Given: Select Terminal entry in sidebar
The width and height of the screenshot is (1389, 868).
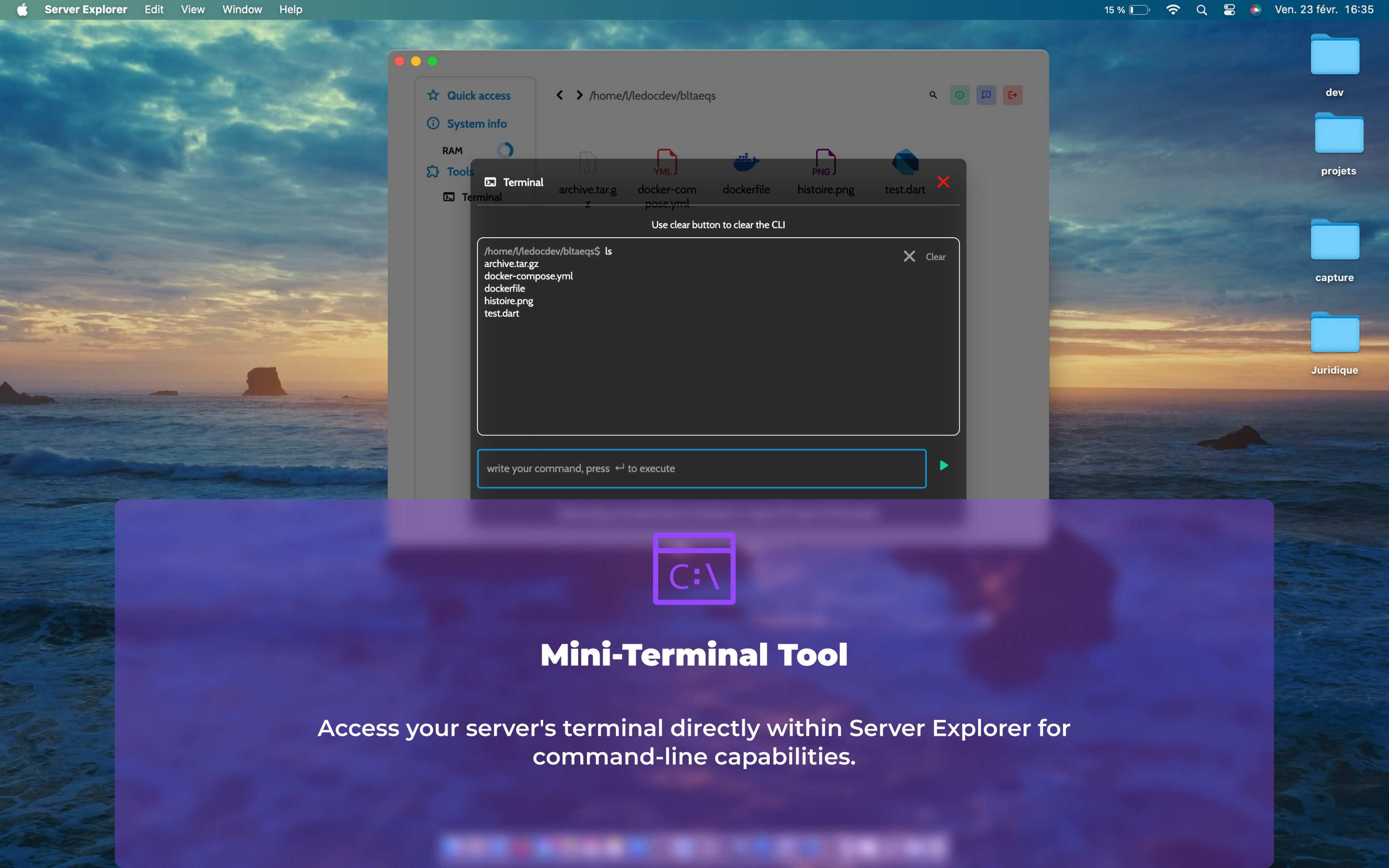Looking at the screenshot, I should pyautogui.click(x=472, y=197).
